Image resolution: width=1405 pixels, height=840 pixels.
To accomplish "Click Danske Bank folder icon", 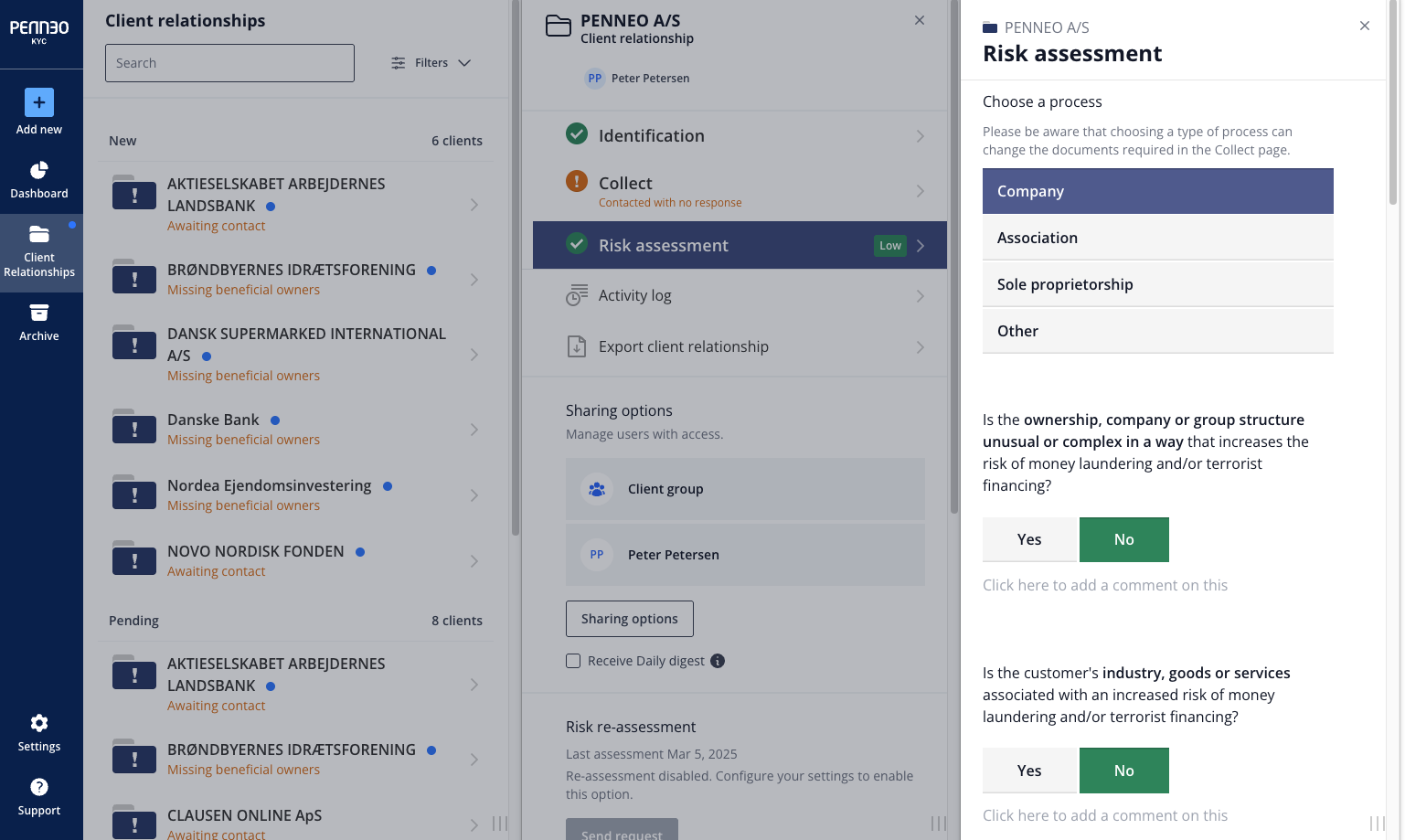I will [x=134, y=429].
